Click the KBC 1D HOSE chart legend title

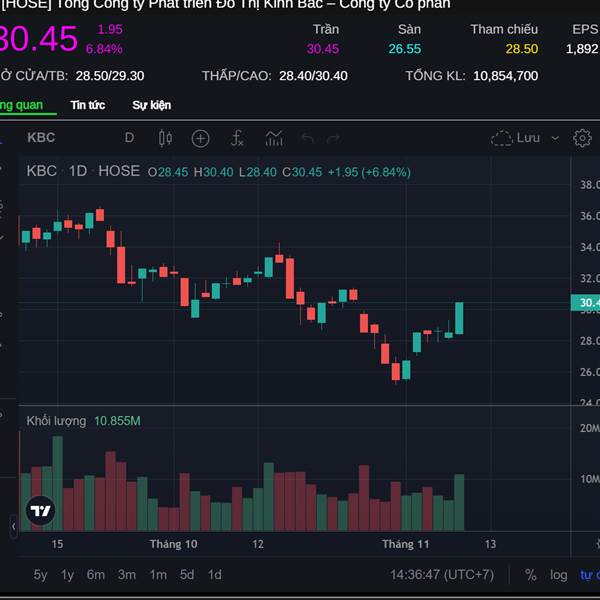point(83,171)
